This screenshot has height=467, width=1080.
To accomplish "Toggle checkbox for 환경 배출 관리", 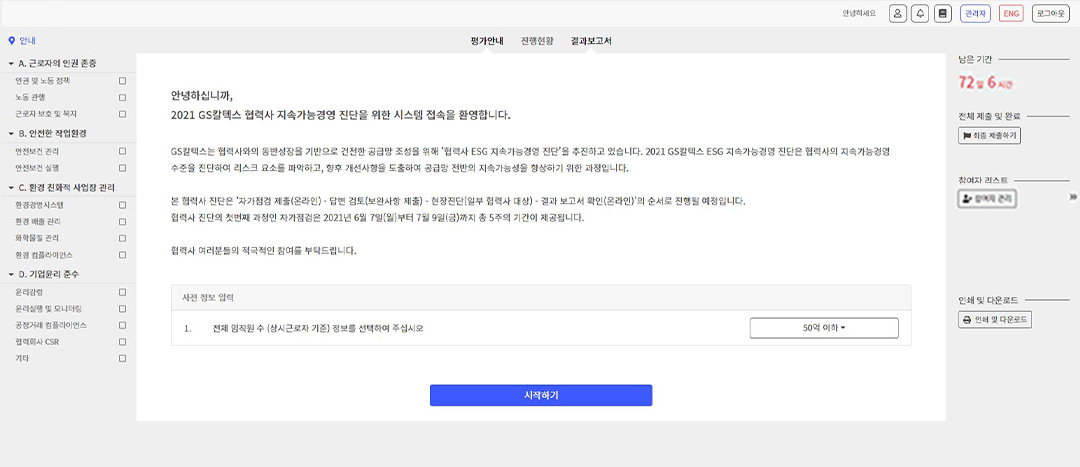I will click(x=123, y=222).
